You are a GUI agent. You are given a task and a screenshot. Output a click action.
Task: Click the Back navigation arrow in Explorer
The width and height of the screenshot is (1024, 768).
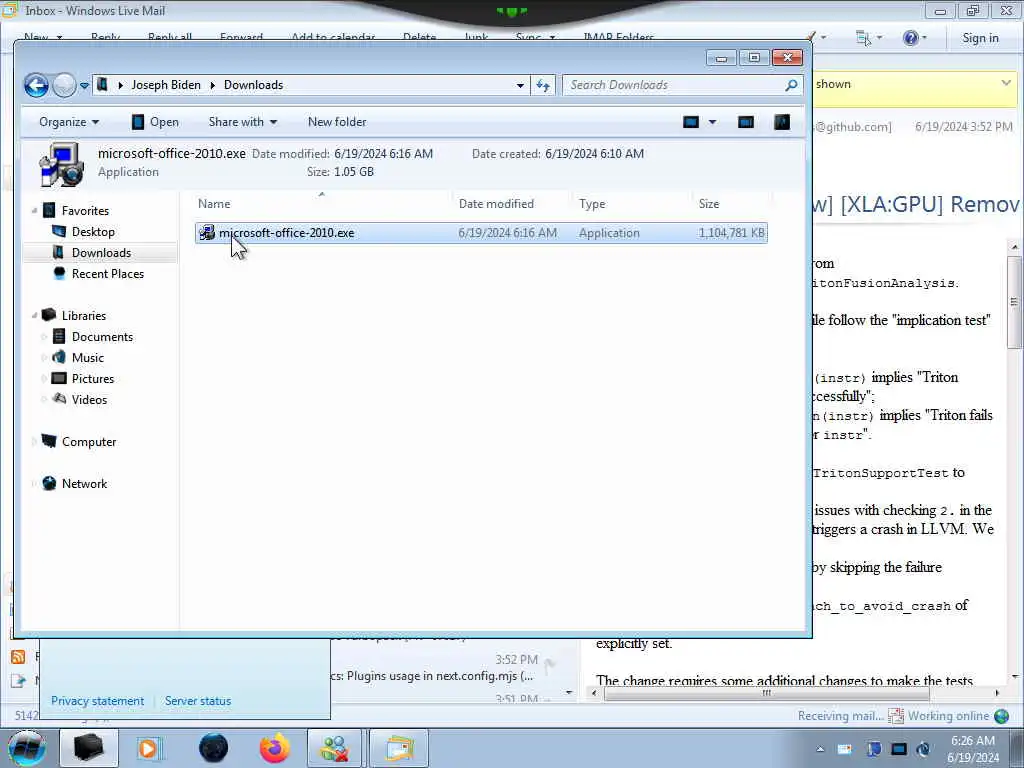(x=37, y=85)
